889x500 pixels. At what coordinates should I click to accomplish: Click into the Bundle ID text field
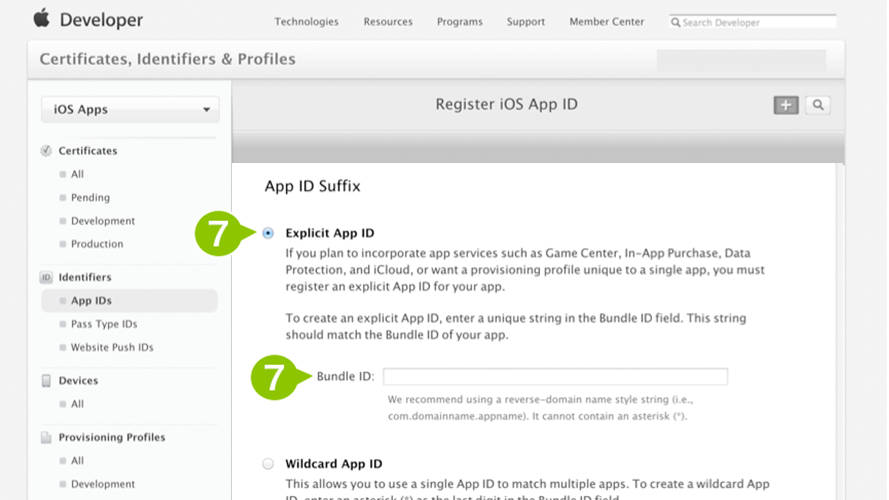[556, 376]
